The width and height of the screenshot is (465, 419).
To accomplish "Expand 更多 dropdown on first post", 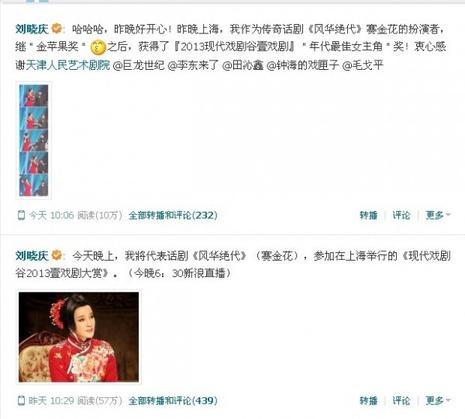I will pos(438,215).
